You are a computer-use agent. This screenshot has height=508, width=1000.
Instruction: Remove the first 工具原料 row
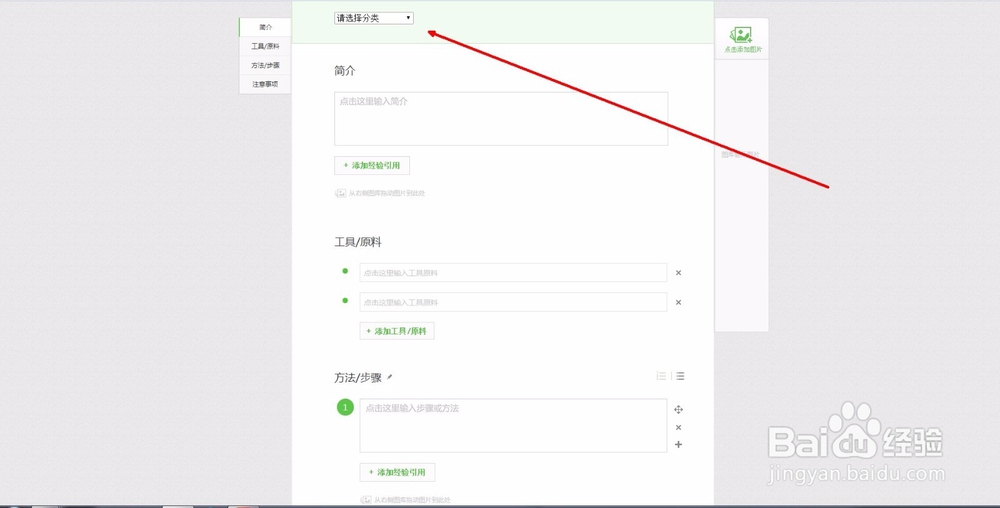pos(679,273)
